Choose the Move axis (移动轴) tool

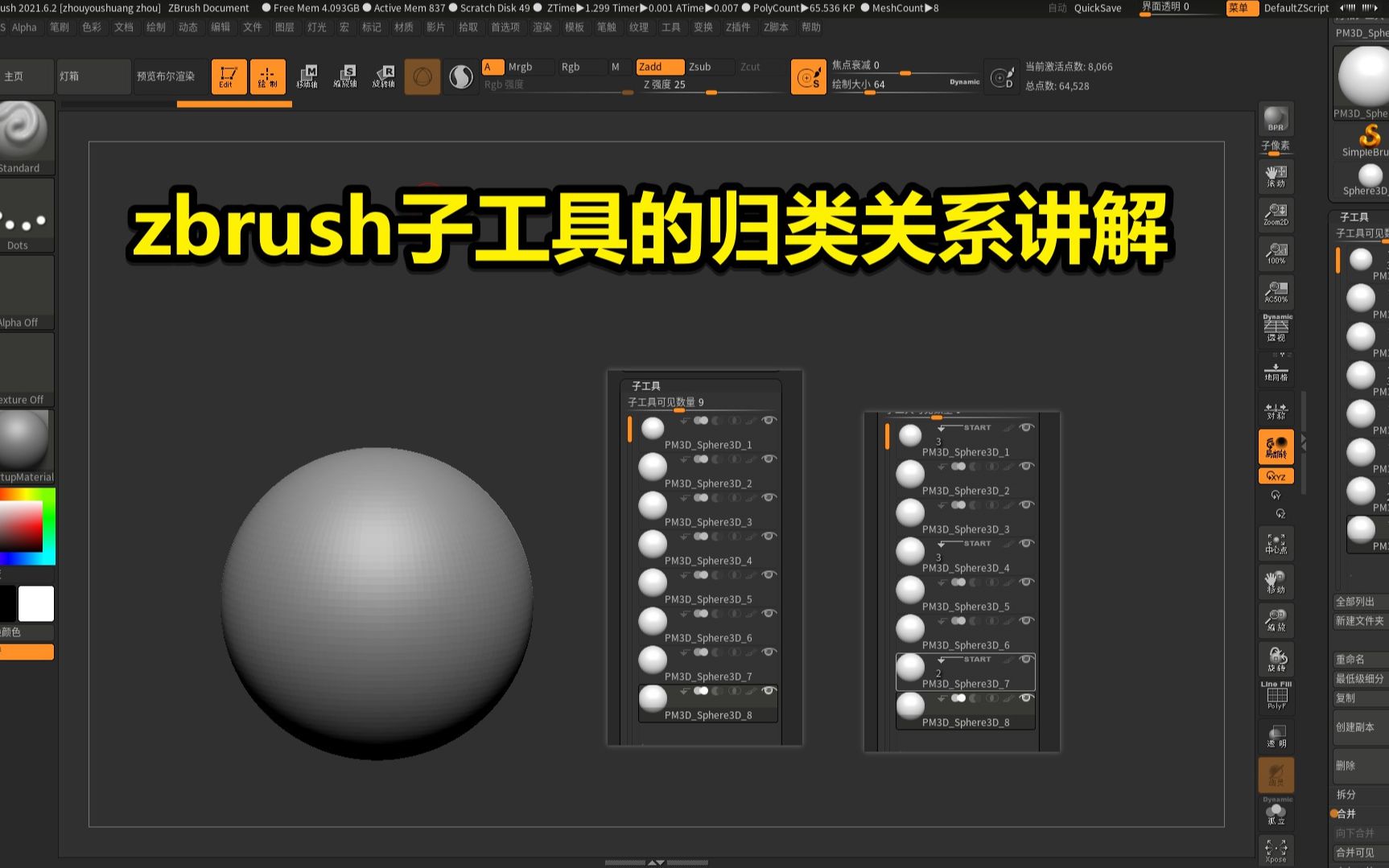coord(307,76)
